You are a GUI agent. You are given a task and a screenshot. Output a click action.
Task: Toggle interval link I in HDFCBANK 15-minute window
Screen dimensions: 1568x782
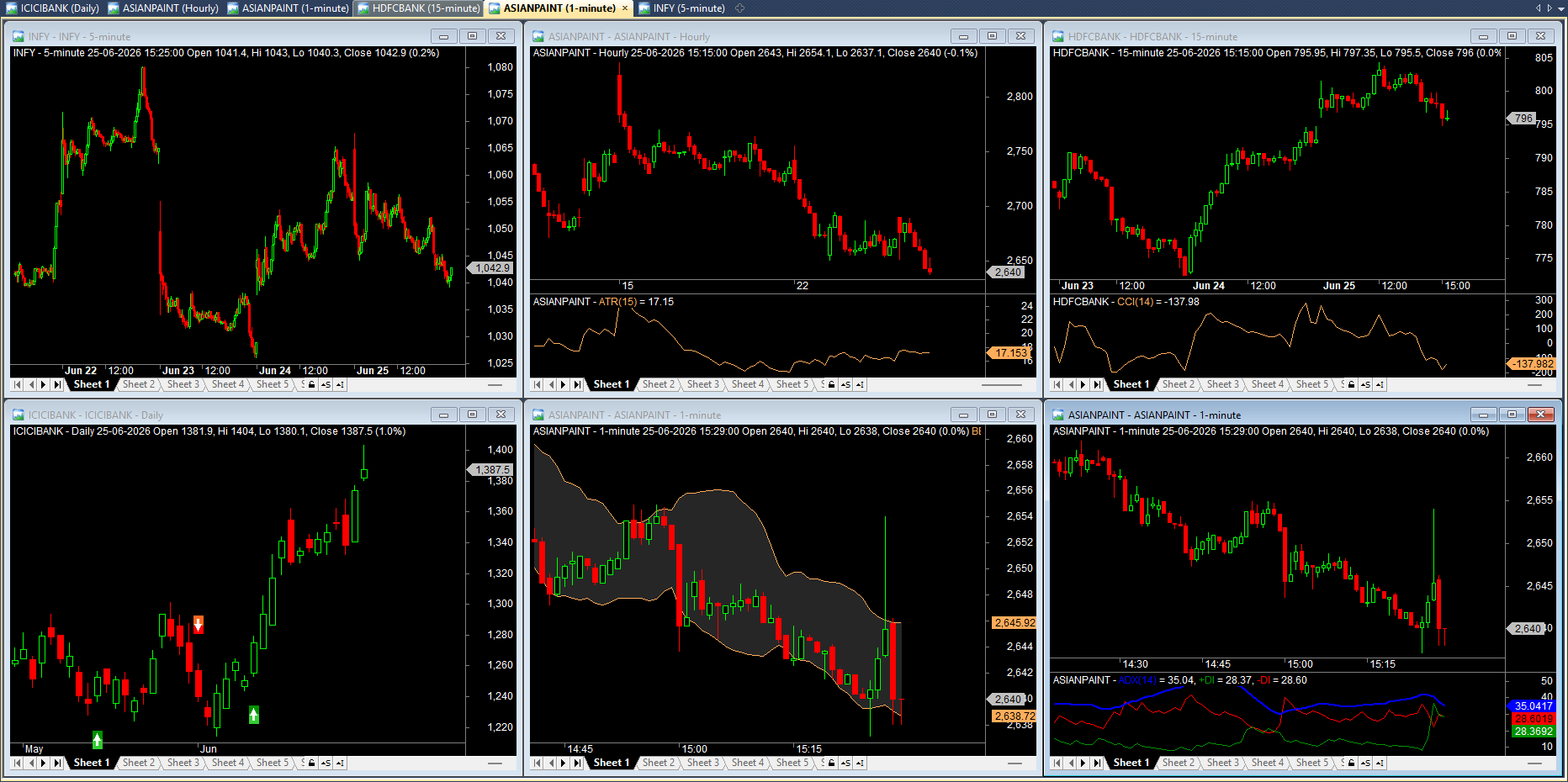1380,384
